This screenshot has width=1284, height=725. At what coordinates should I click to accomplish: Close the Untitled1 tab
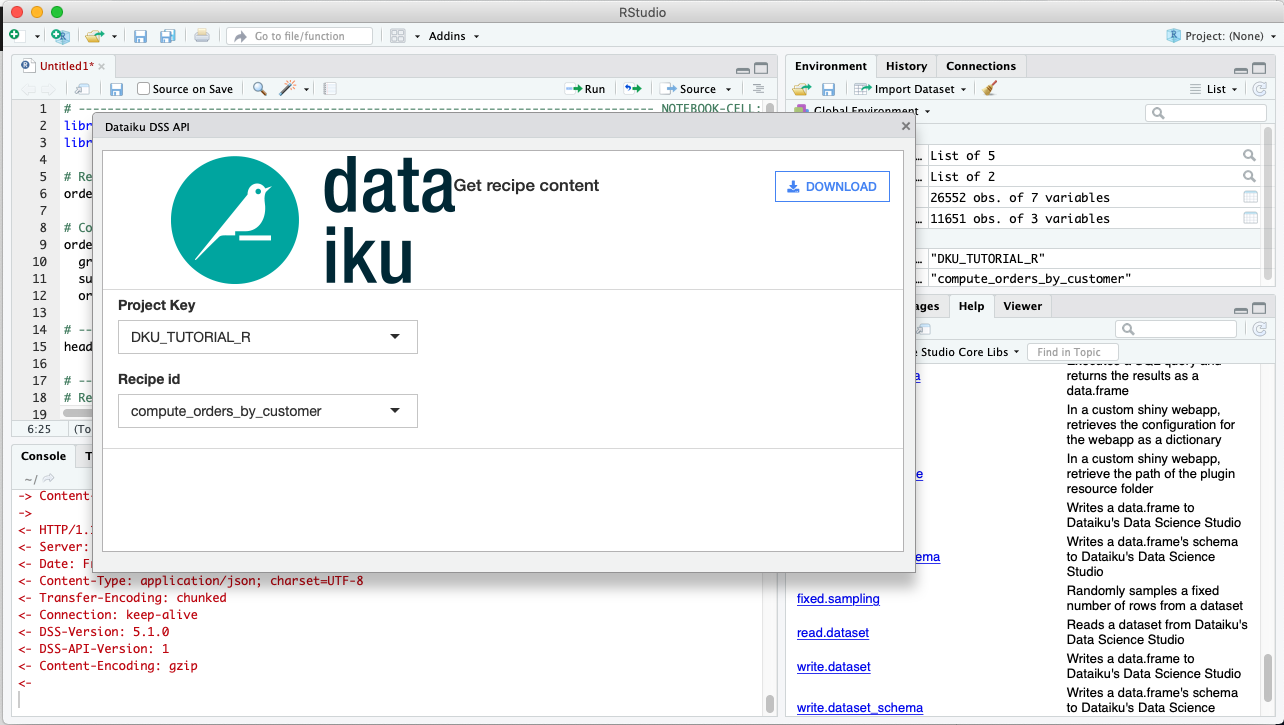pyautogui.click(x=101, y=66)
